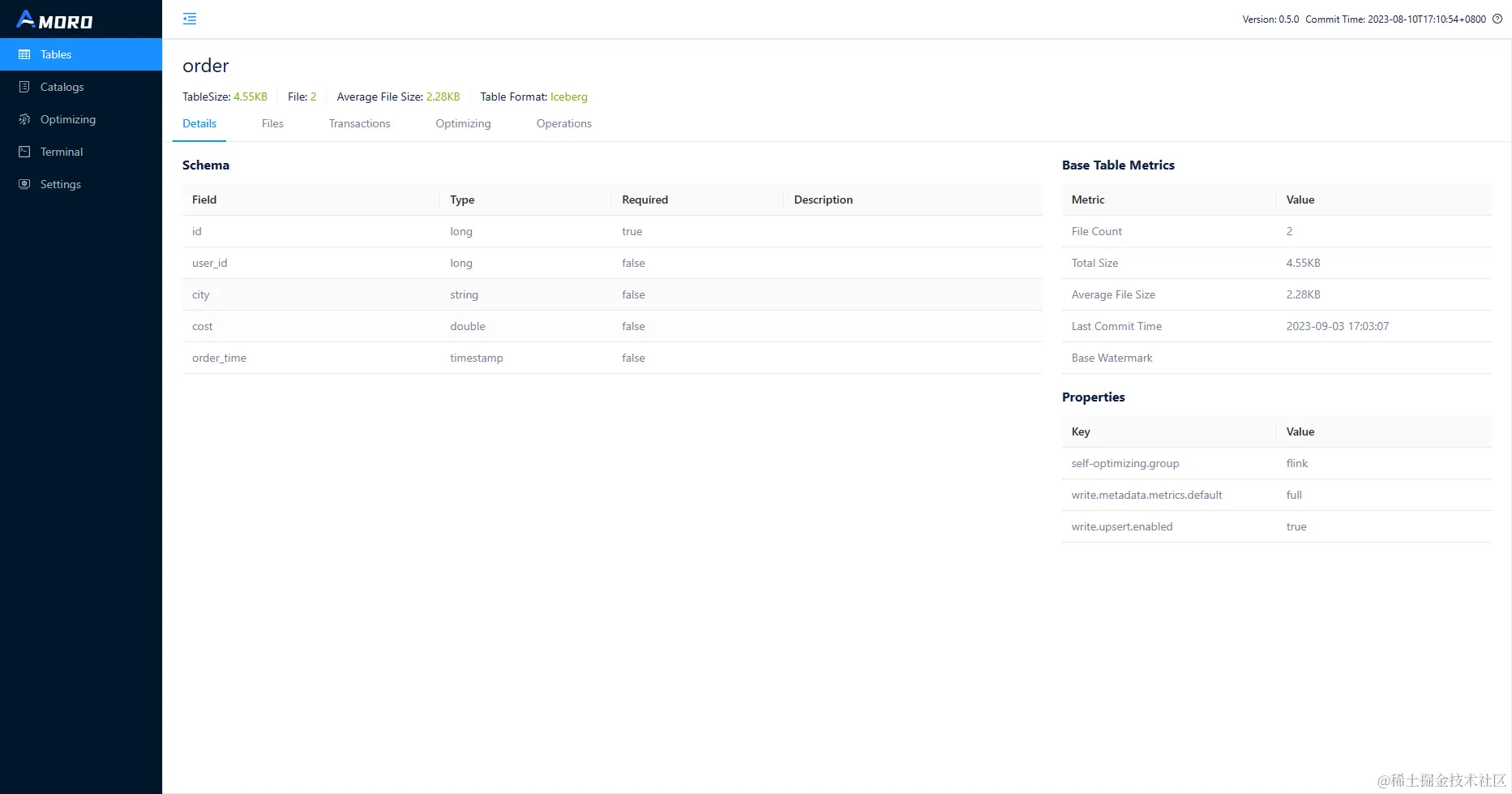This screenshot has height=794, width=1512.
Task: Open the Catalogs menu item
Action: (x=81, y=87)
